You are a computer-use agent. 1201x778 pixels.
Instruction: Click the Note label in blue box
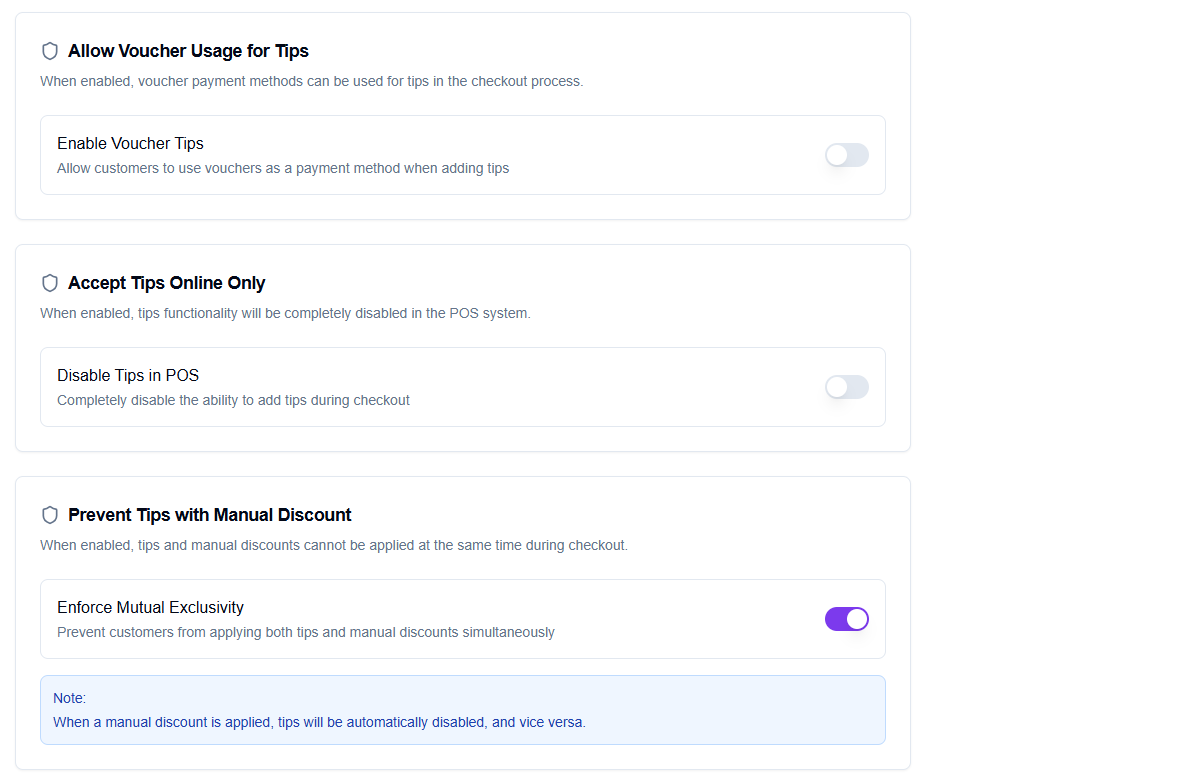pyautogui.click(x=70, y=698)
